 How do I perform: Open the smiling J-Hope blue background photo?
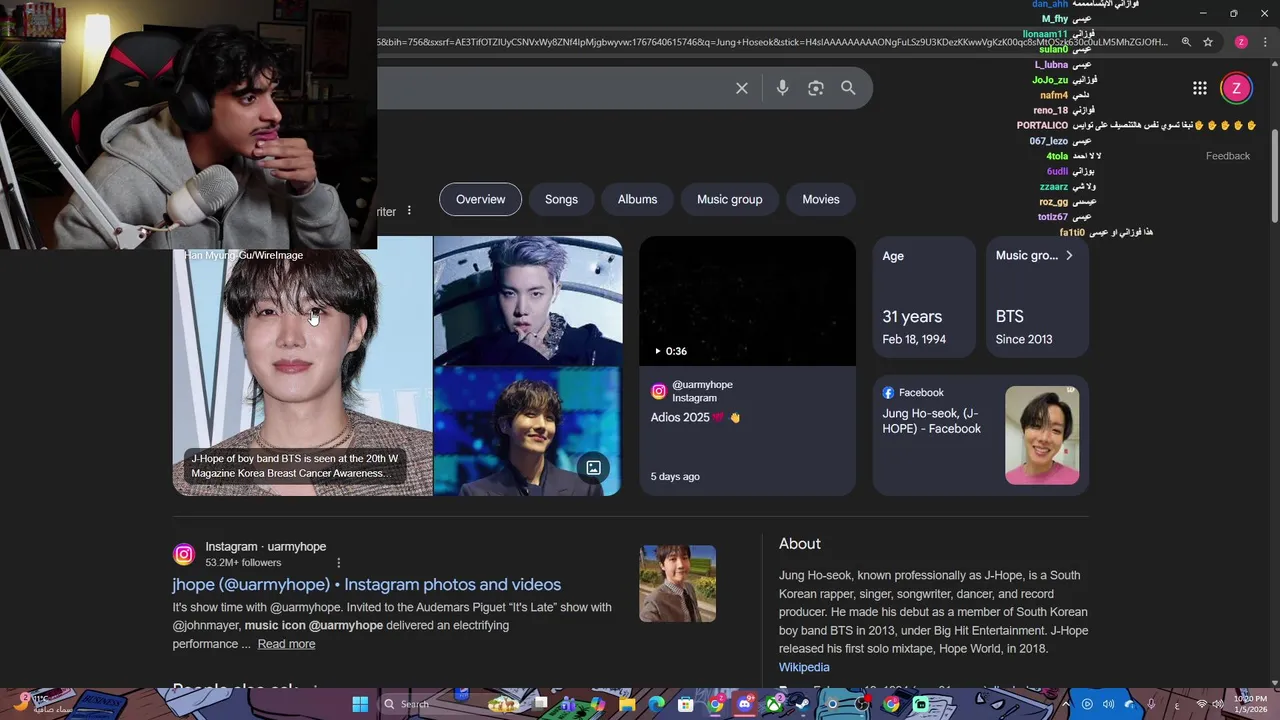(x=528, y=431)
